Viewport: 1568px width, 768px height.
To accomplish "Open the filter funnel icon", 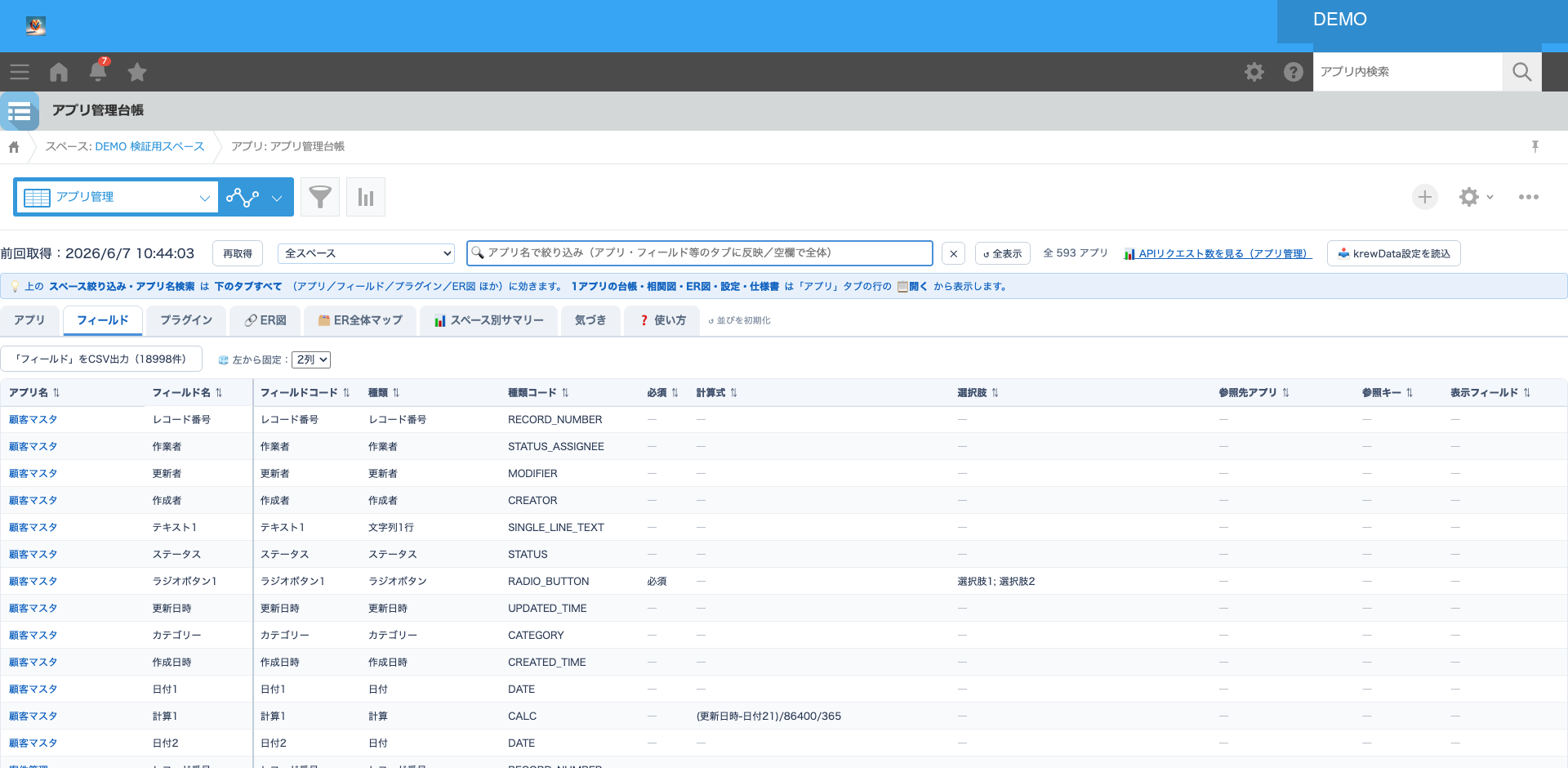I will 320,197.
